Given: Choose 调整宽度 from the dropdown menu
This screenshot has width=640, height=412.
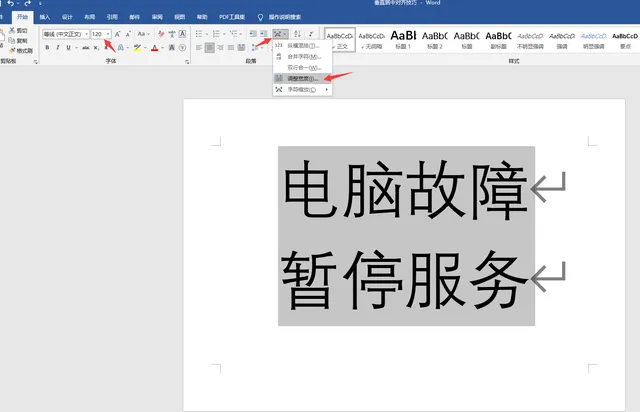Looking at the screenshot, I should (x=302, y=78).
